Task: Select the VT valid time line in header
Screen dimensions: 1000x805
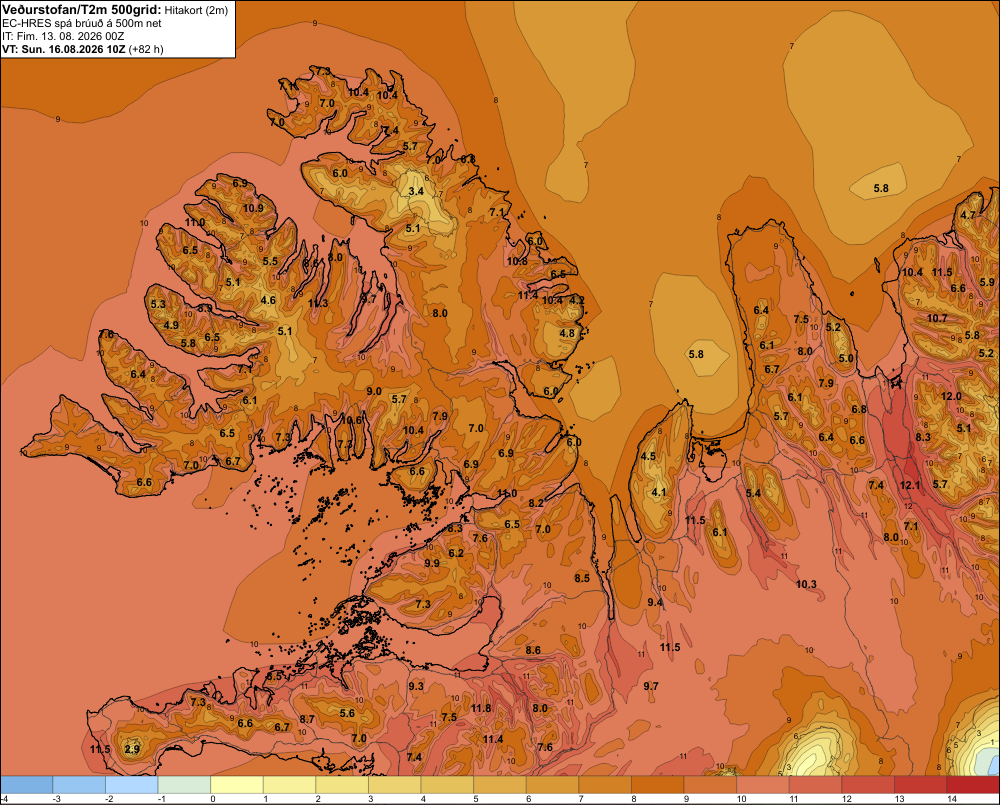Action: 83,49
